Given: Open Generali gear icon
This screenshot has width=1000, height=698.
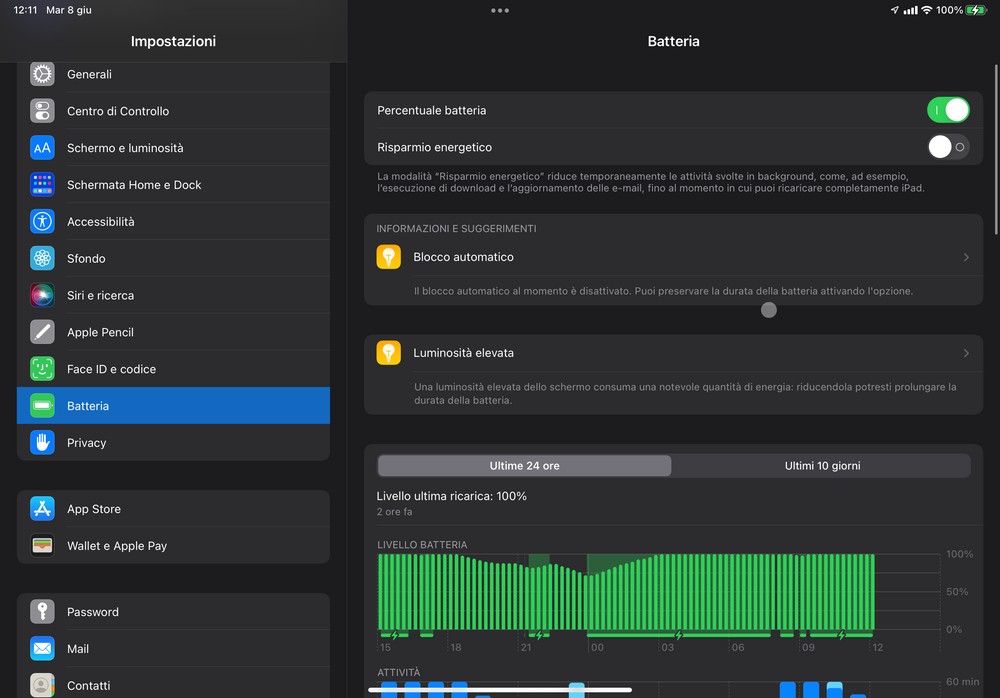Looking at the screenshot, I should (x=42, y=75).
